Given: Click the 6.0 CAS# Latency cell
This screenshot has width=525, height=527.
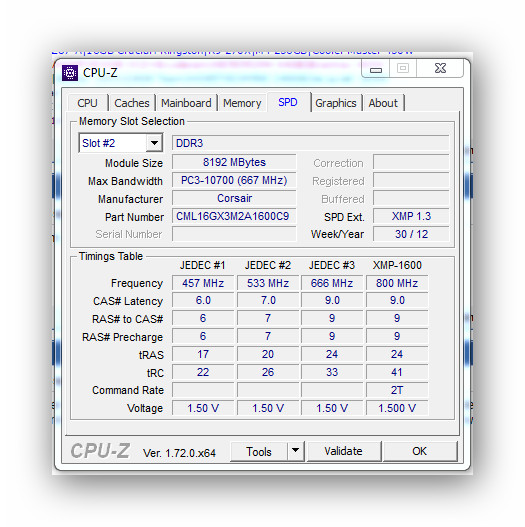Looking at the screenshot, I should (203, 300).
